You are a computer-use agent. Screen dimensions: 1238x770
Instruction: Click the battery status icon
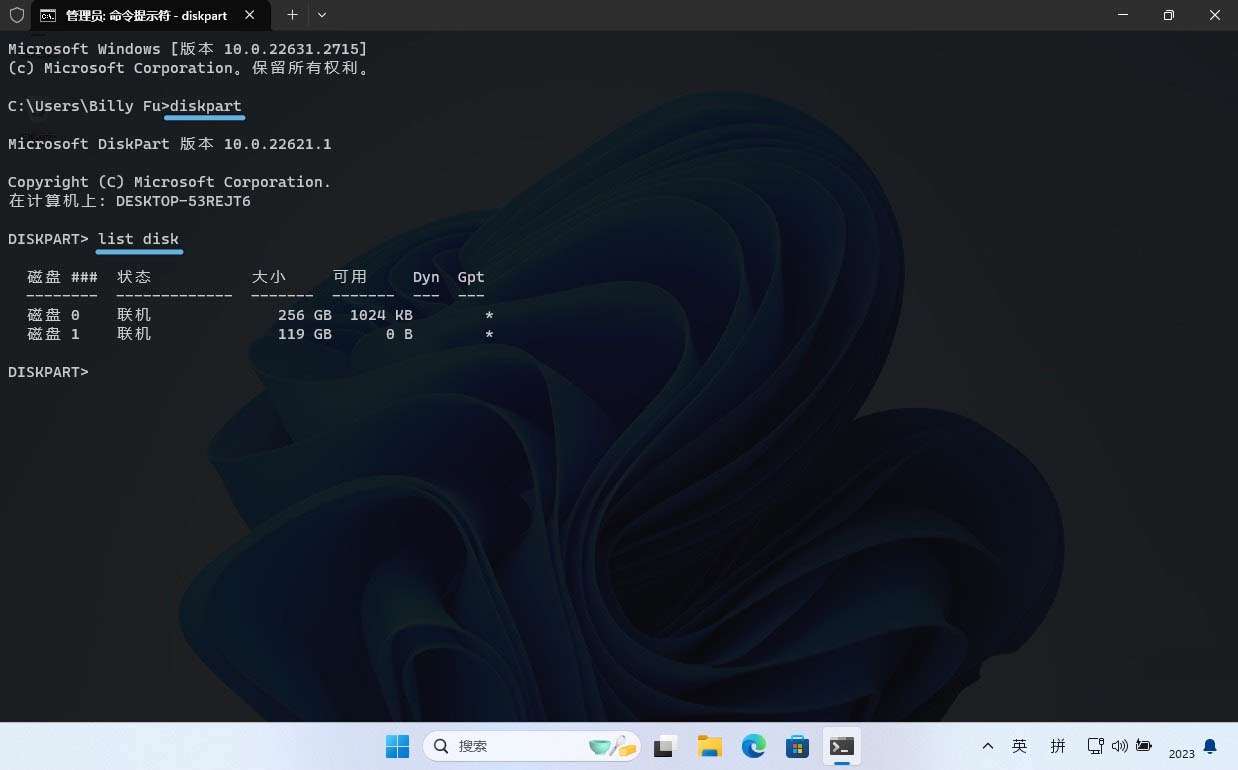(1144, 746)
